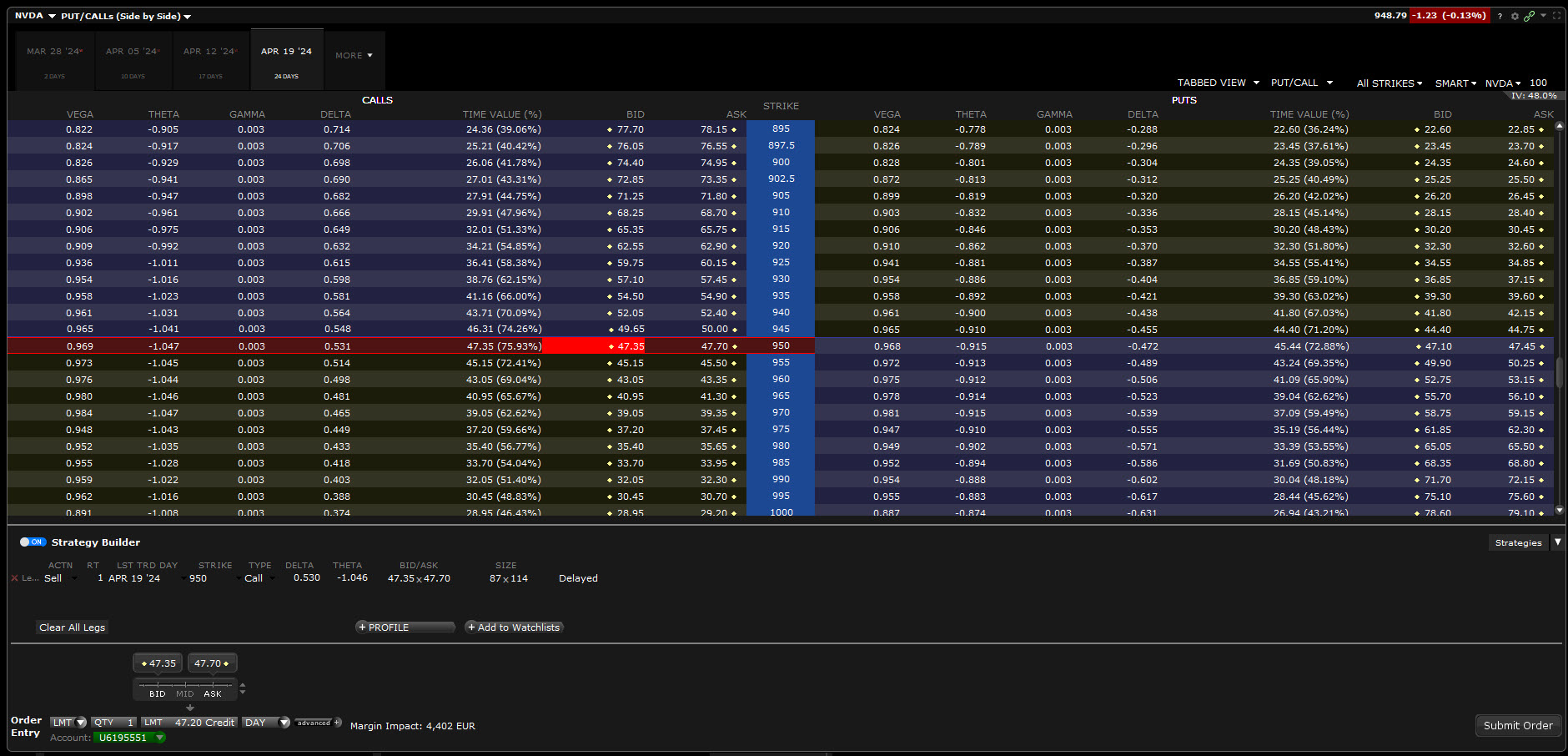1568x756 pixels.
Task: Toggle the Strategy Builder ON switch
Action: click(x=33, y=542)
